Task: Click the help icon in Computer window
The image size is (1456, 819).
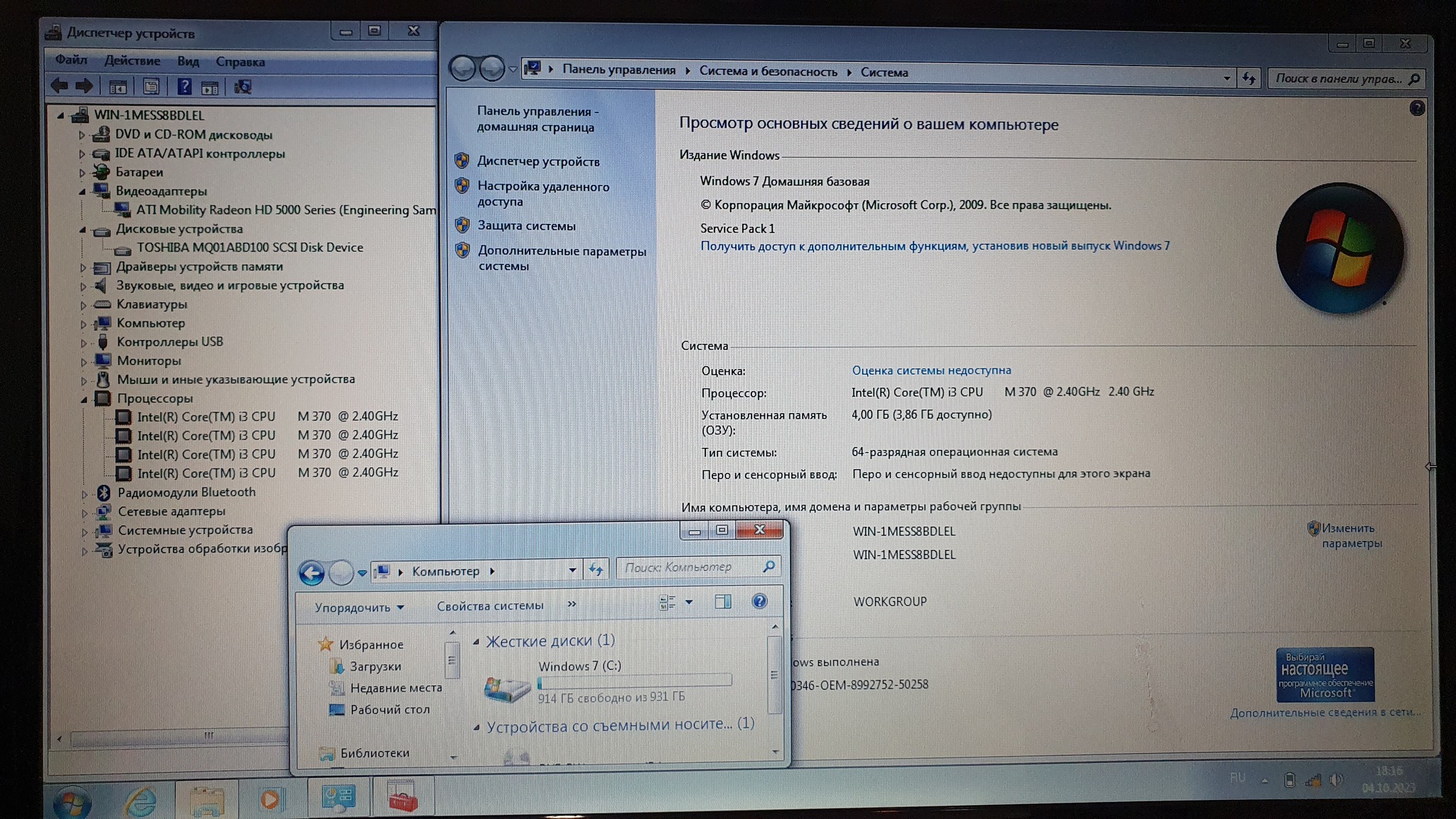Action: click(x=759, y=601)
